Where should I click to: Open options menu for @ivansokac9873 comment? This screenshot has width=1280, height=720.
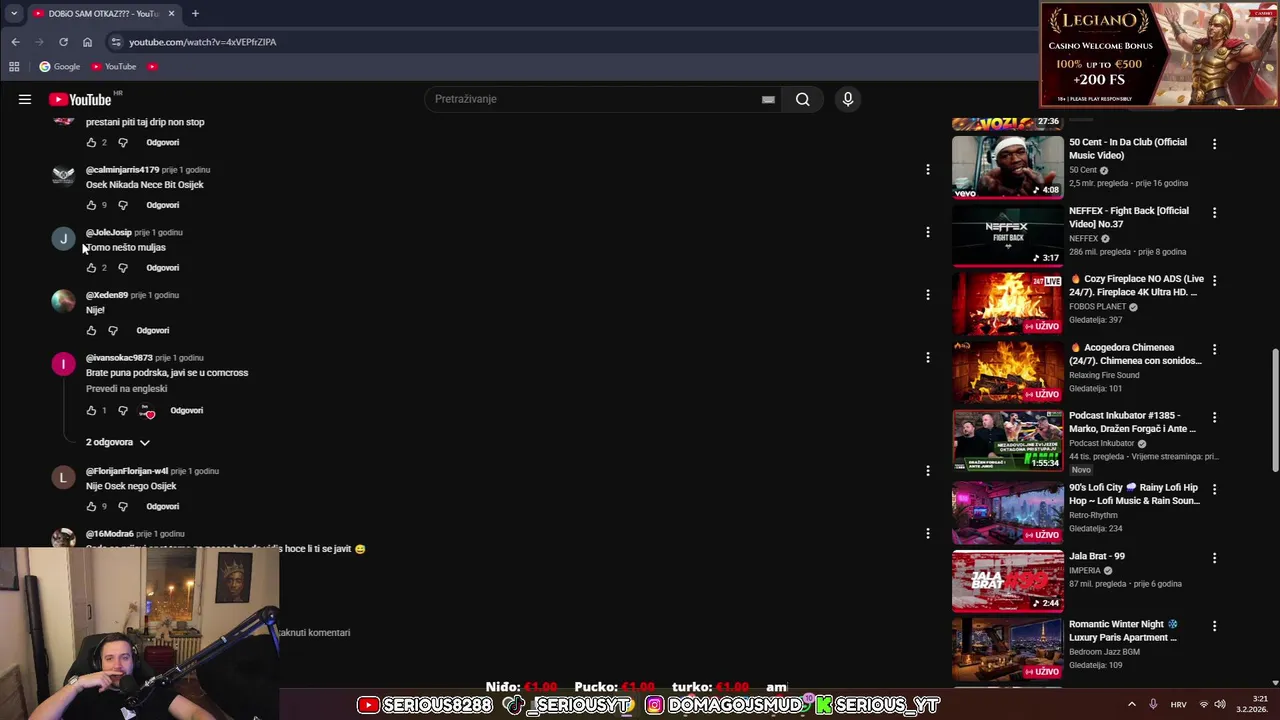point(927,358)
